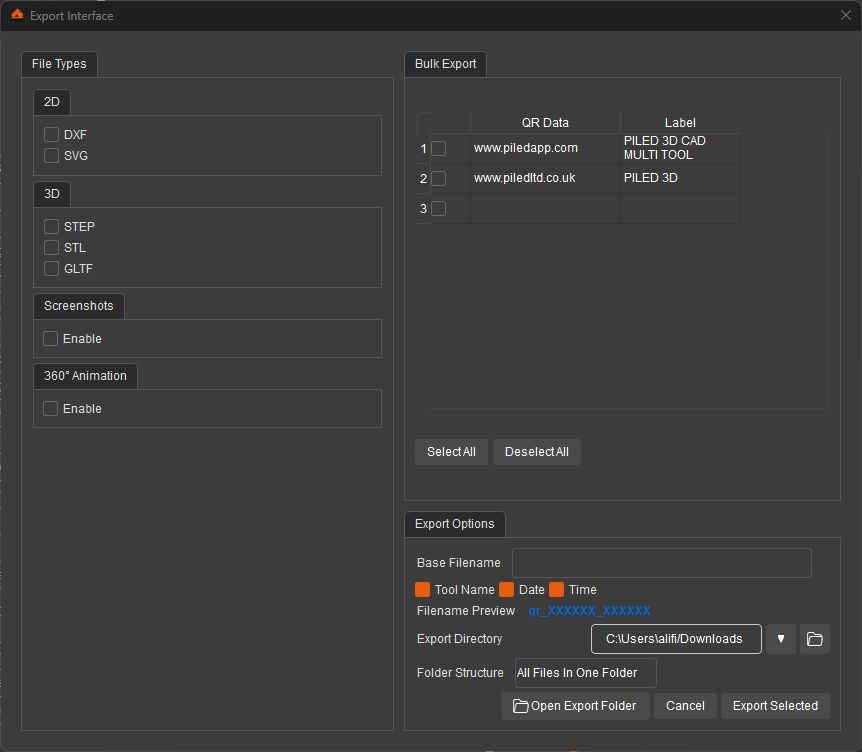Toggle the GLTF format checkbox

52,269
